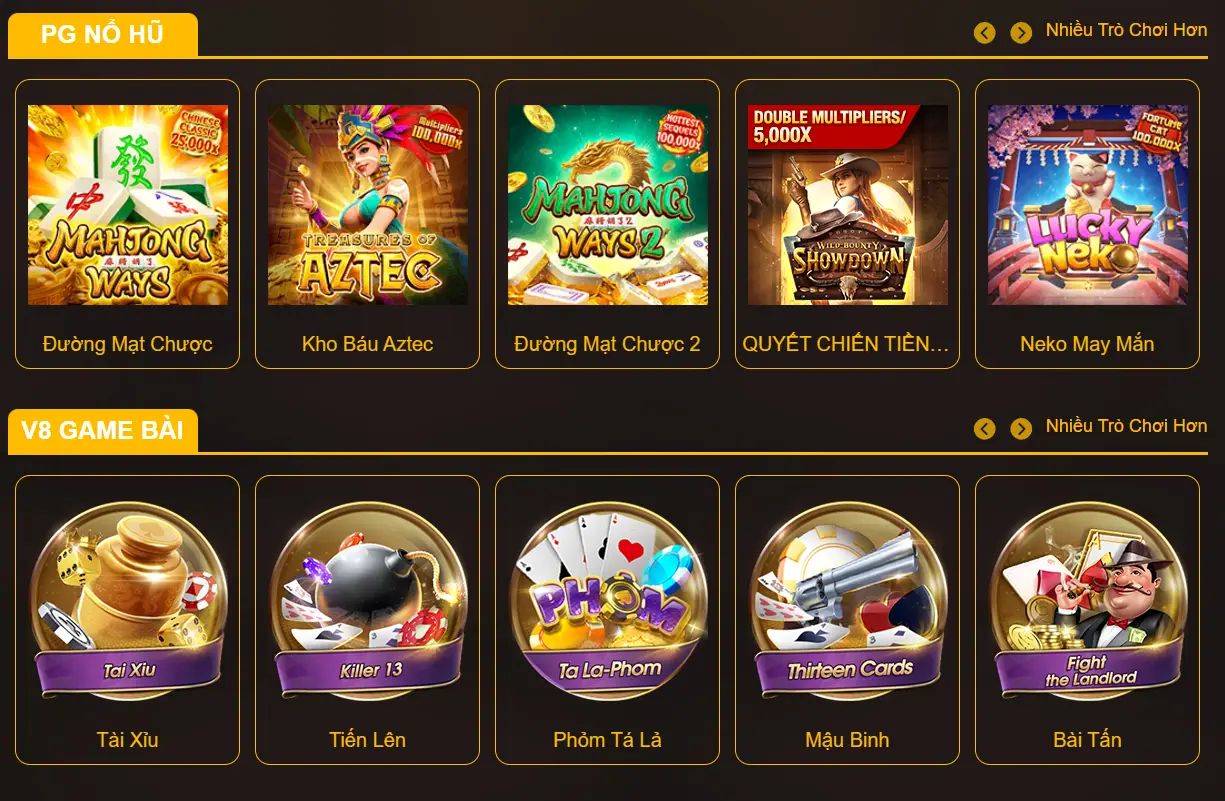This screenshot has height=801, width=1225.
Task: Open Nhiều Trò Chơi Hơn link for PG
Action: [x=1126, y=30]
